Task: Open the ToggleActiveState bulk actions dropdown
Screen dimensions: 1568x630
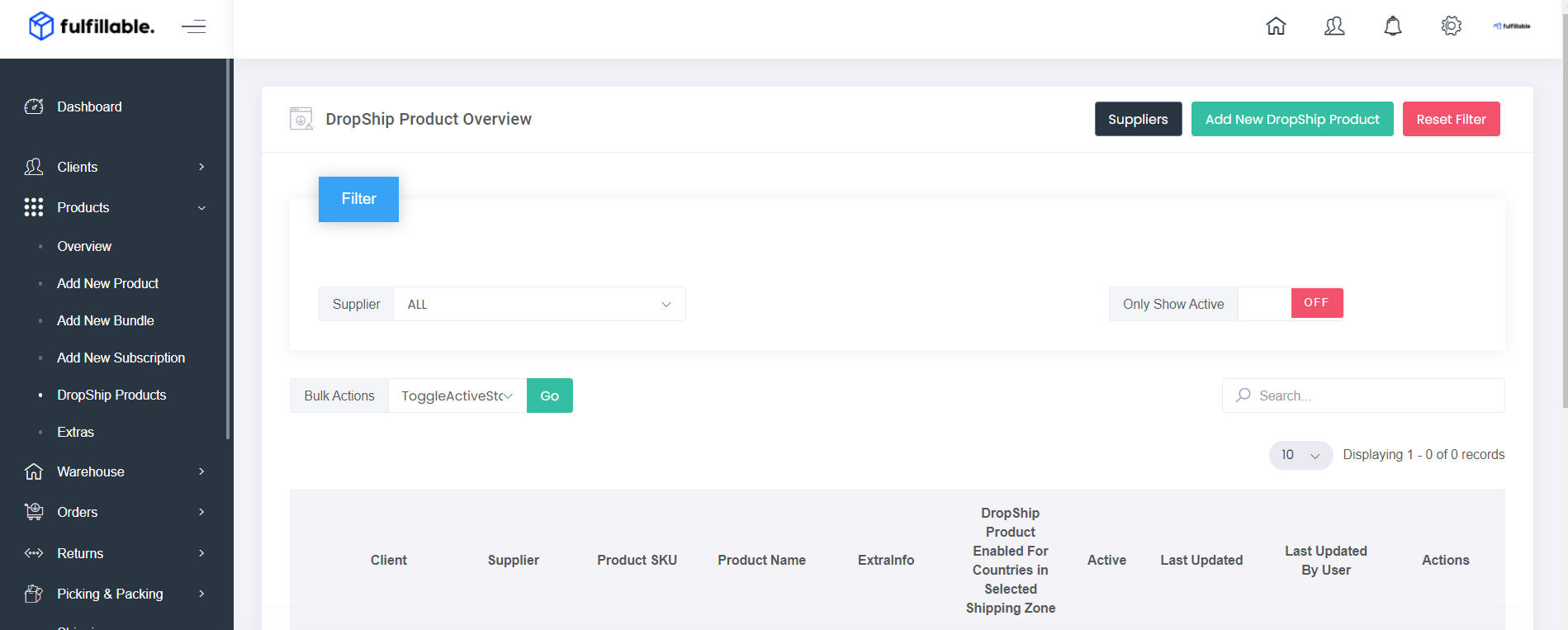Action: click(457, 396)
